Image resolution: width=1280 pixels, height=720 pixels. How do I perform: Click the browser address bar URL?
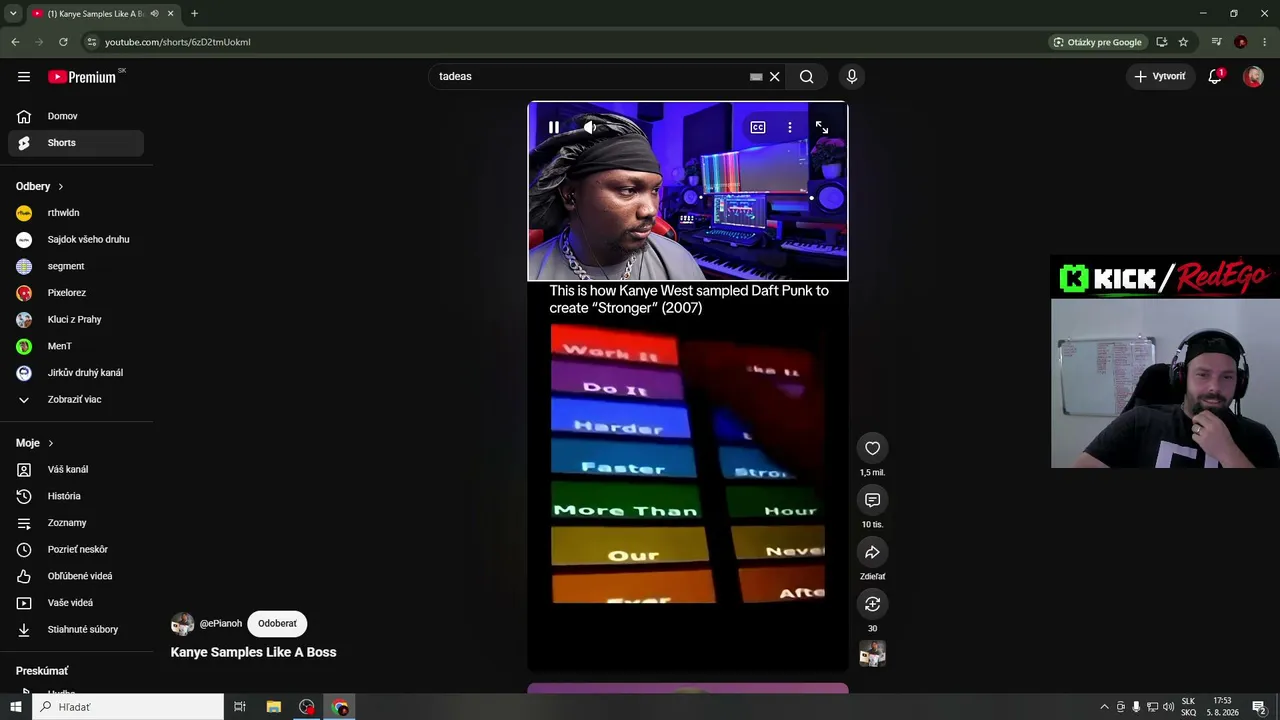pyautogui.click(x=178, y=42)
